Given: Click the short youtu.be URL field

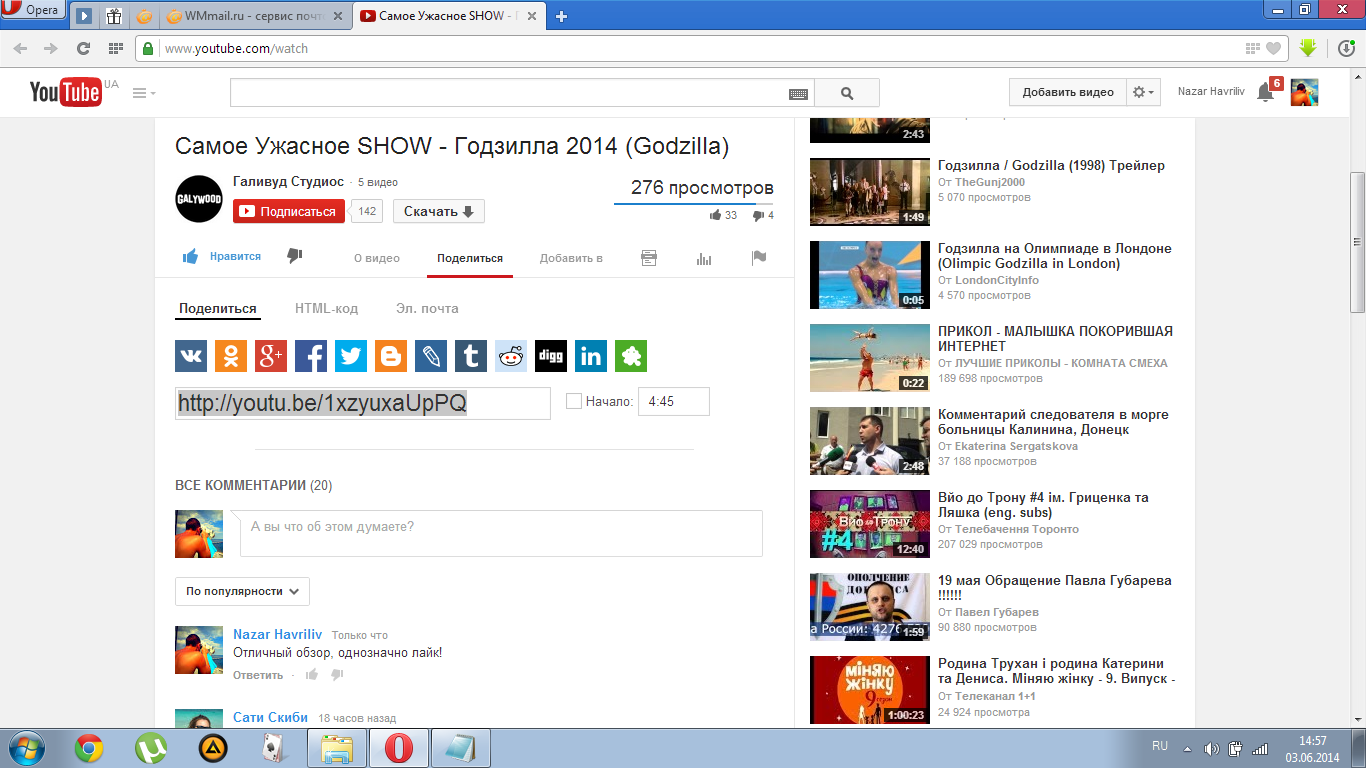Looking at the screenshot, I should point(363,403).
